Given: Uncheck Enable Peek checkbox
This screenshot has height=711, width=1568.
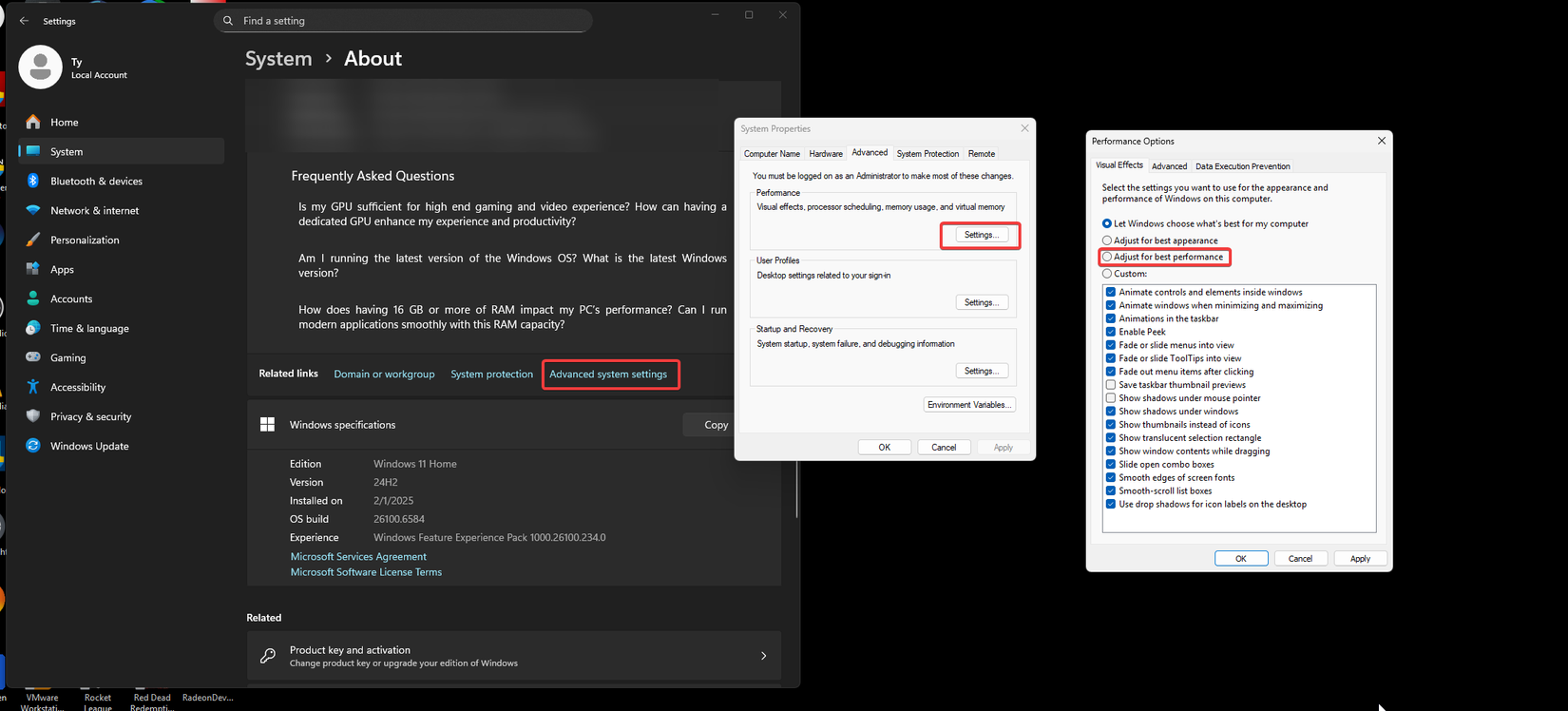Looking at the screenshot, I should pyautogui.click(x=1110, y=332).
